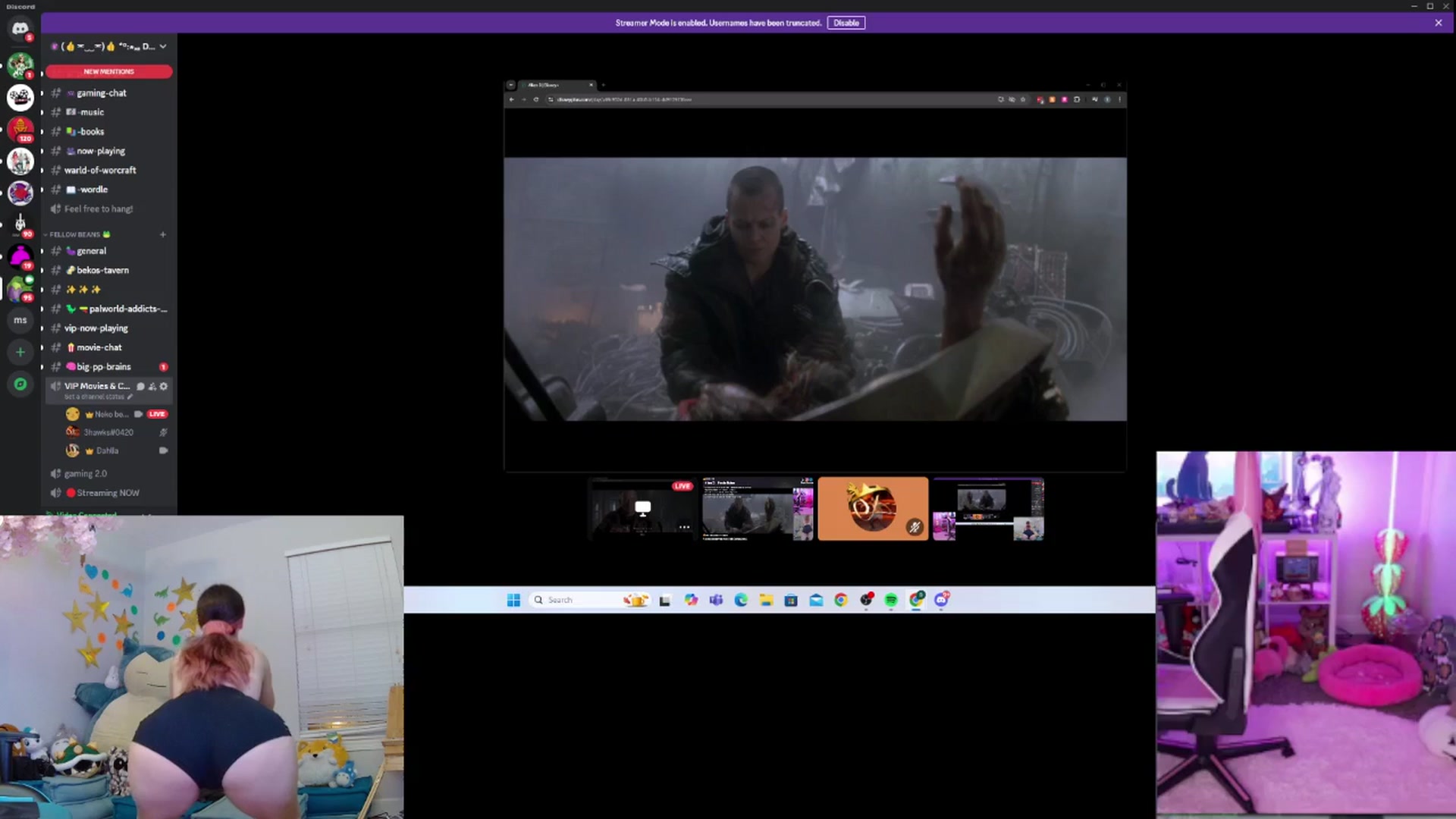Open the now-playing channel
The image size is (1456, 819).
tap(109, 151)
